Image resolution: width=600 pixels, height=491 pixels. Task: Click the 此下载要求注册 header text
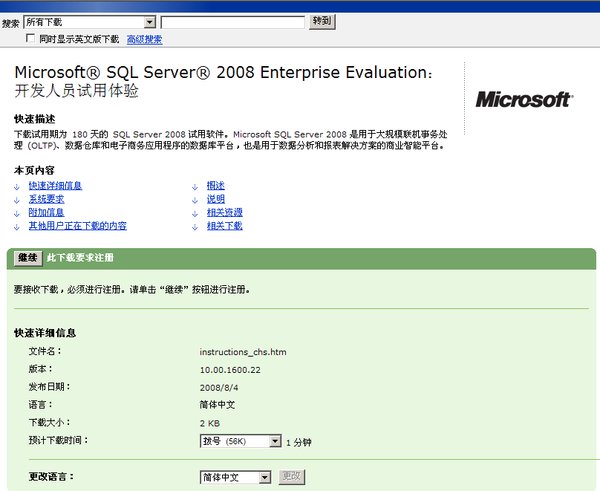tap(80, 258)
